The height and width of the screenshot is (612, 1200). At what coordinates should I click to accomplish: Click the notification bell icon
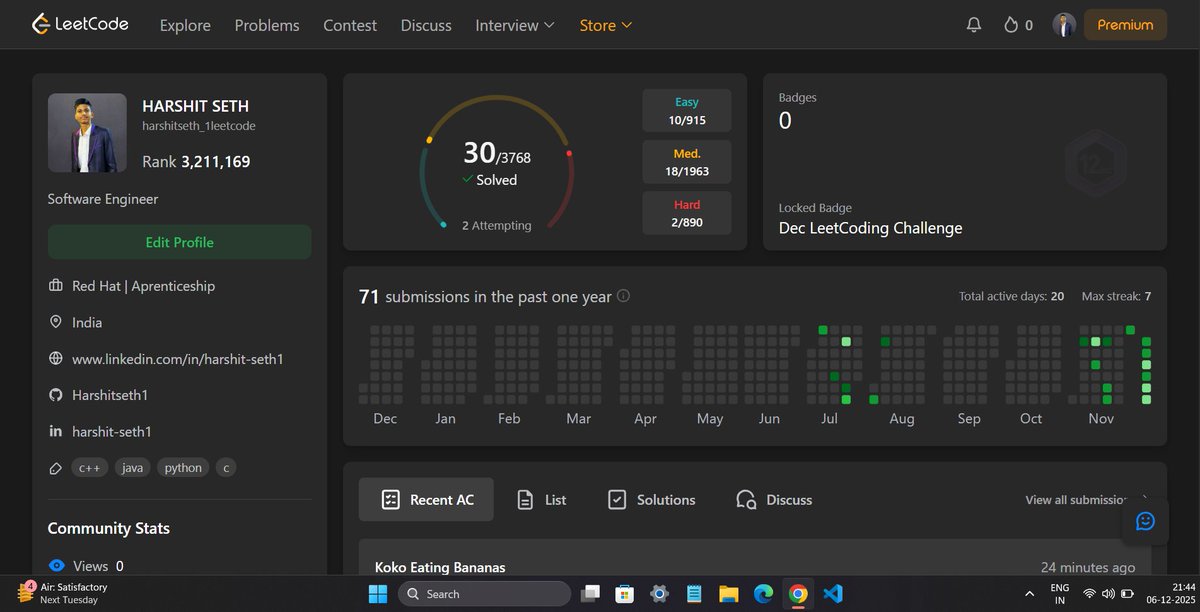pos(974,24)
